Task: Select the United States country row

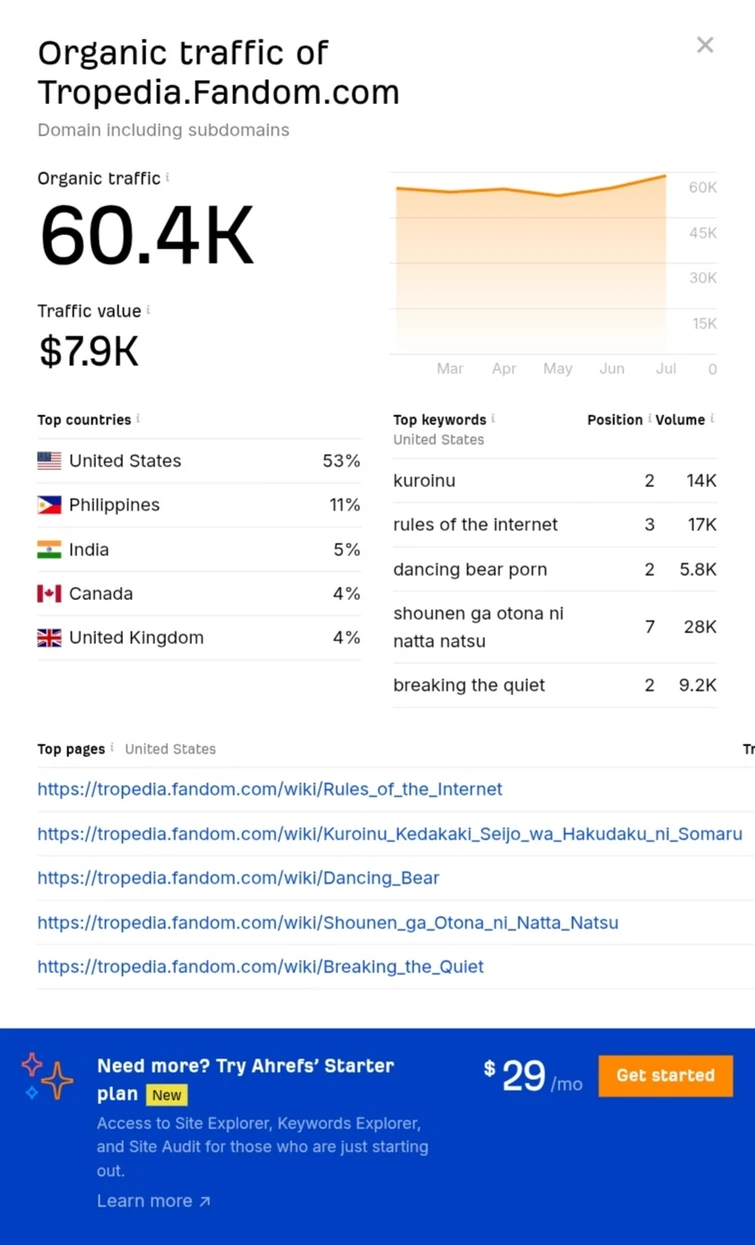Action: point(198,461)
